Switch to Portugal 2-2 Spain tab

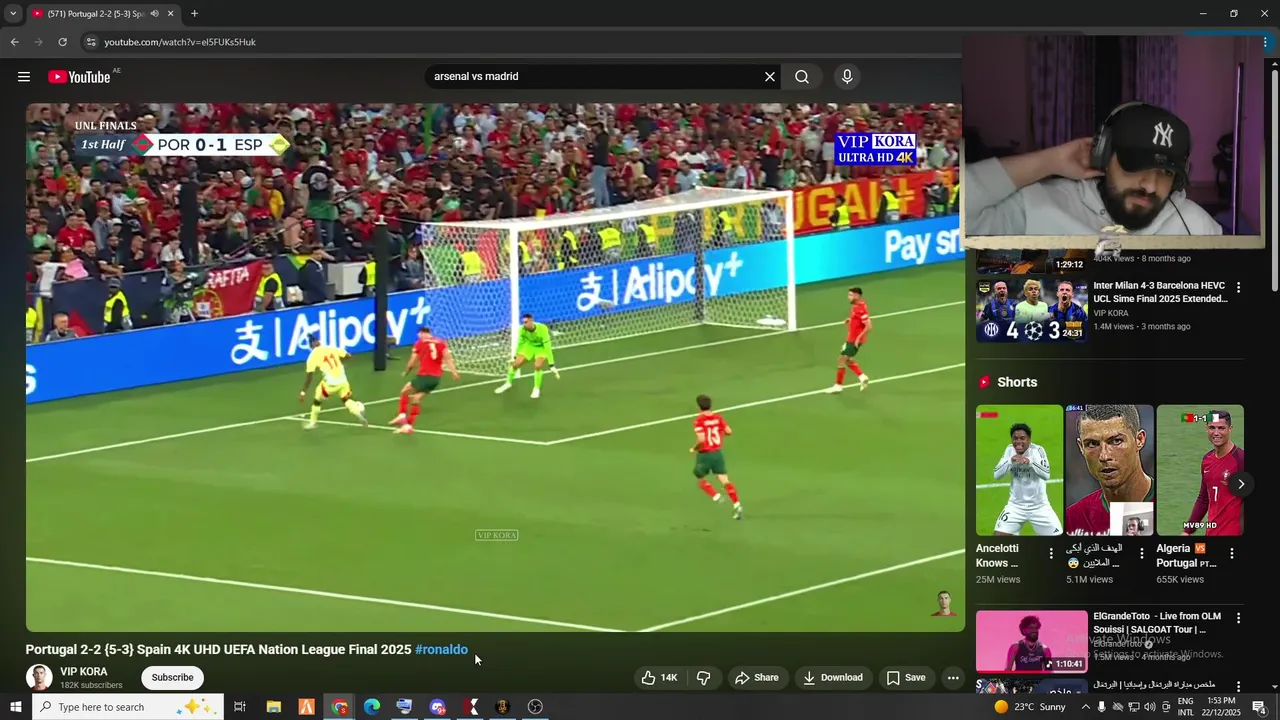point(95,14)
